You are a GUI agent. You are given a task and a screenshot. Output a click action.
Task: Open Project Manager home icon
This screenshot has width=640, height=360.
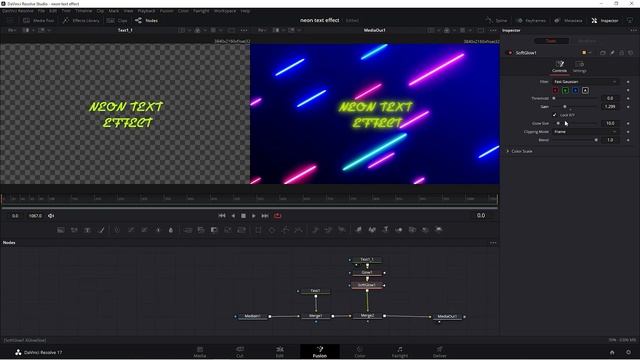tap(612, 352)
